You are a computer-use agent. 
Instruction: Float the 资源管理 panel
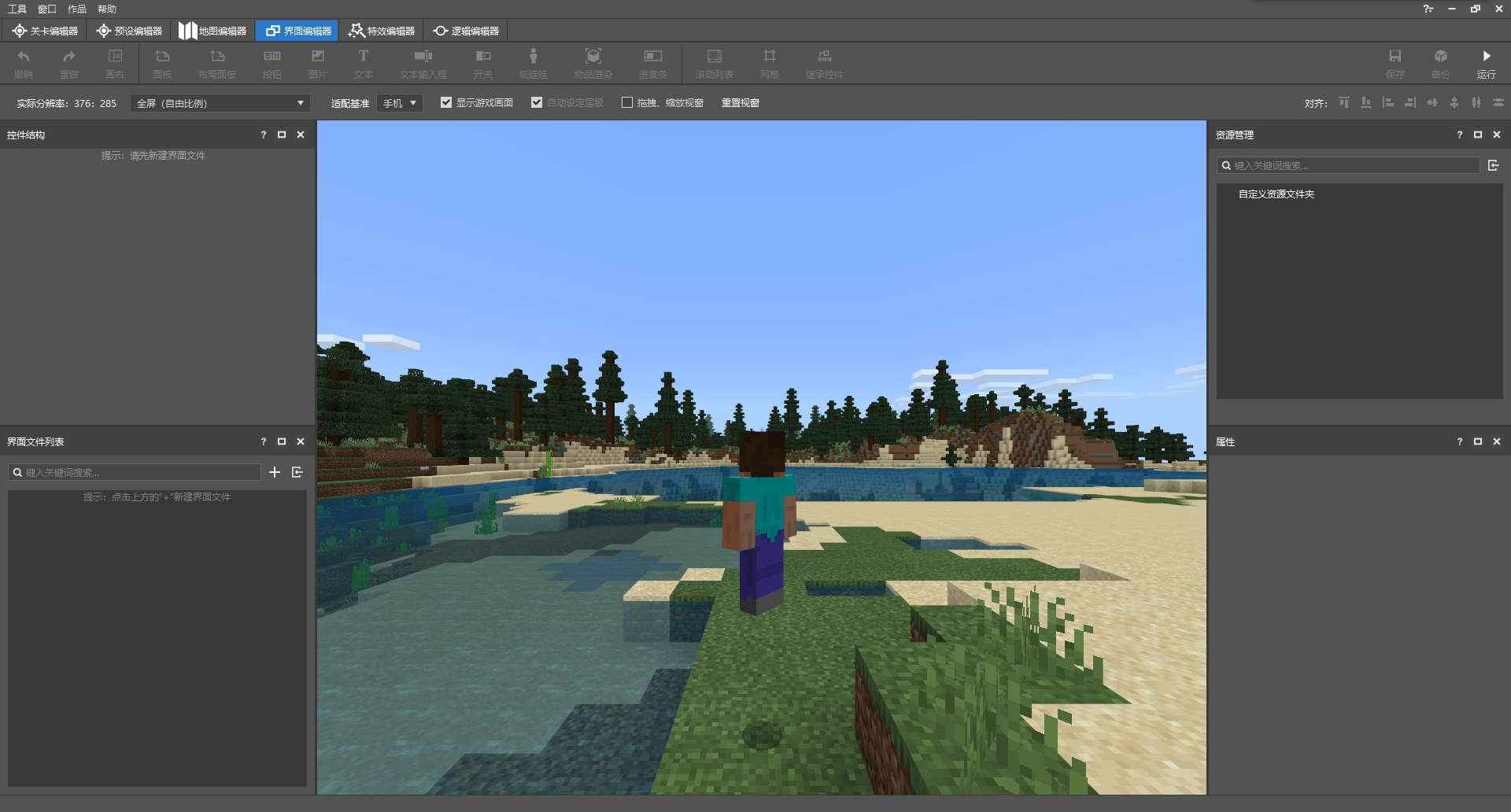[x=1478, y=135]
